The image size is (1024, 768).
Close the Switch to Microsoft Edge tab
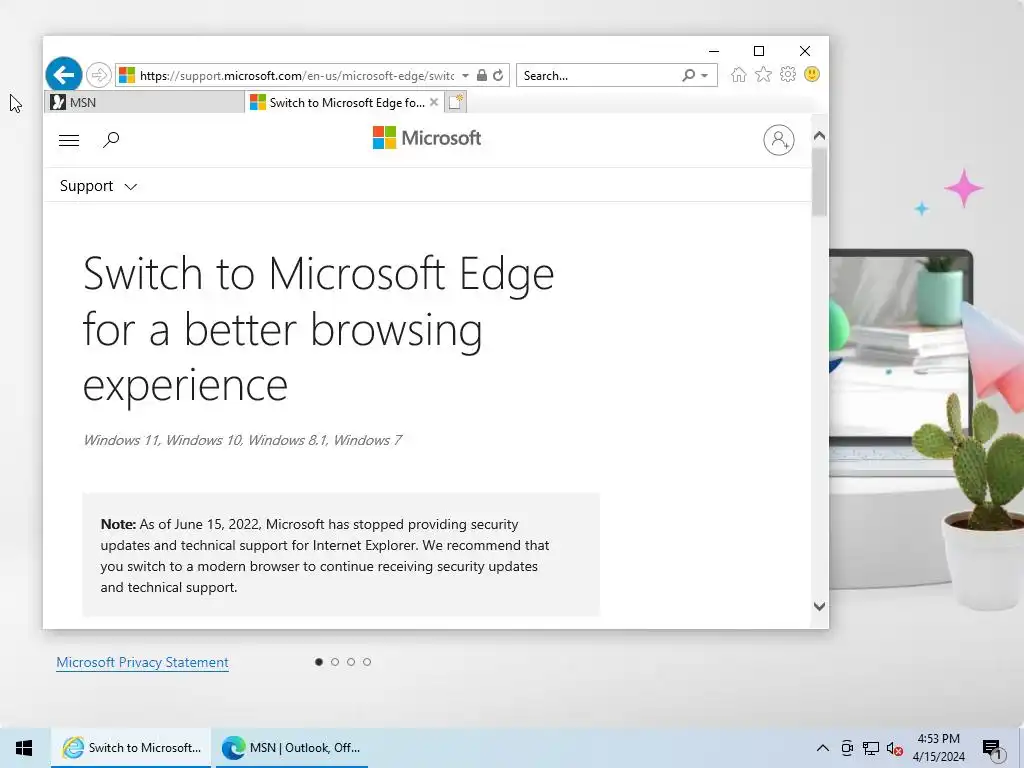[x=434, y=102]
